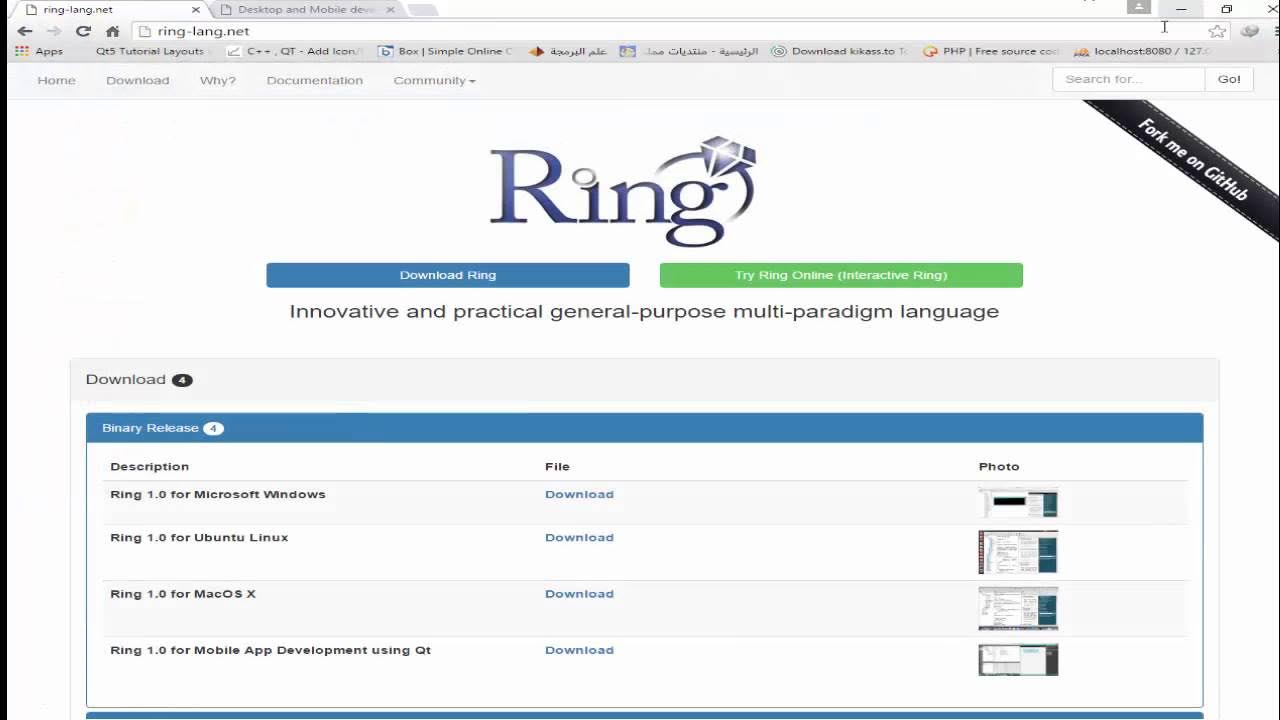
Task: Open the MacOS X screenshot thumbnail
Action: (x=1018, y=608)
